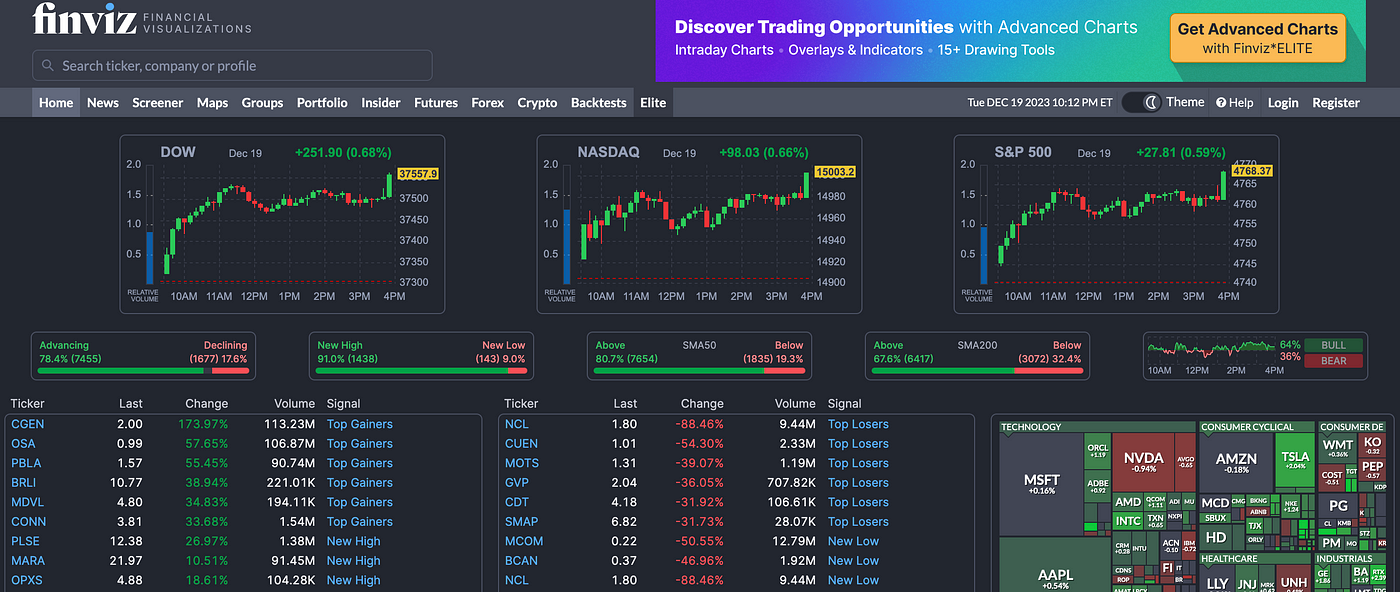Click the green BULL label
The width and height of the screenshot is (1400, 592).
pyautogui.click(x=1334, y=345)
